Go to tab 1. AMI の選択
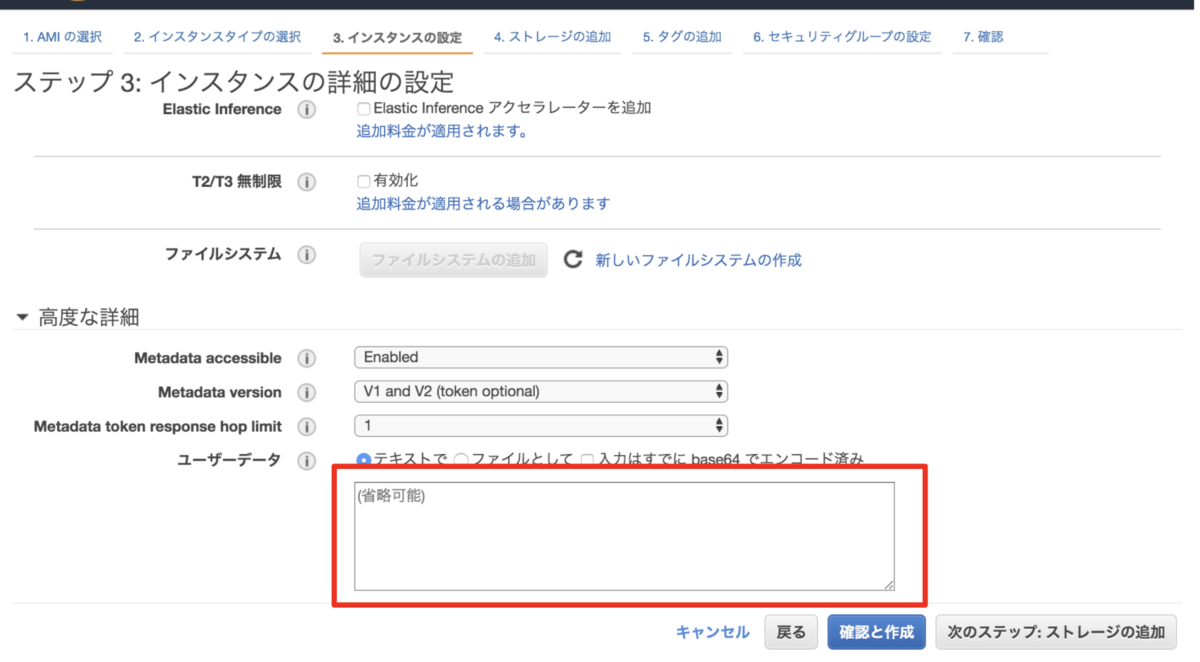Screen dimensions: 1200x662 62,37
